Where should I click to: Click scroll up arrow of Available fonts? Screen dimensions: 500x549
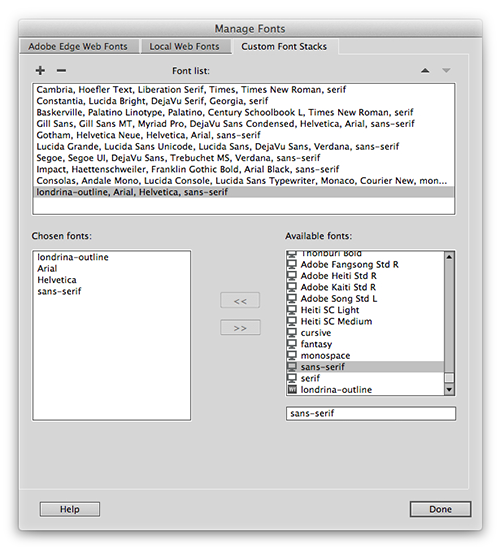pos(449,257)
